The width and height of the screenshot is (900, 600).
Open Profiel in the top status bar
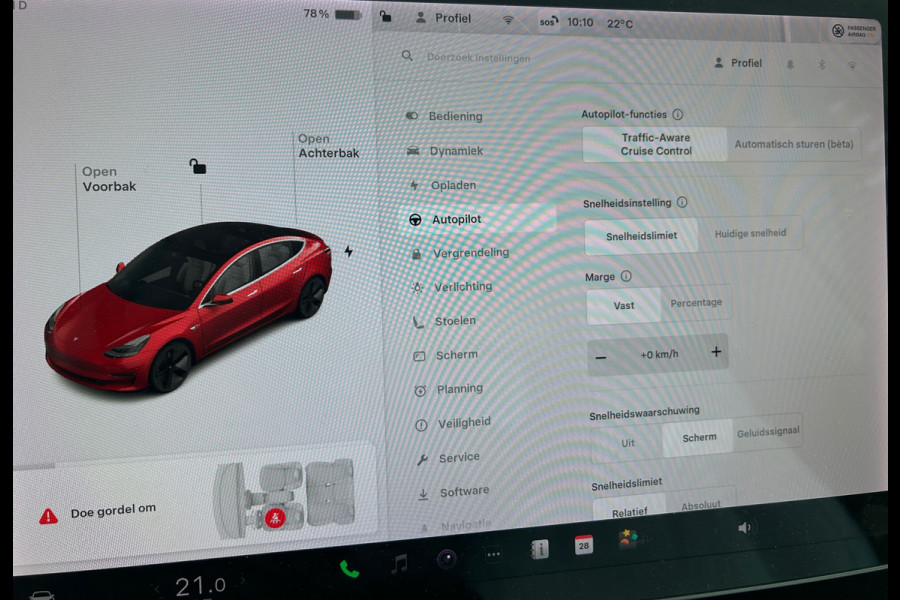(x=443, y=18)
